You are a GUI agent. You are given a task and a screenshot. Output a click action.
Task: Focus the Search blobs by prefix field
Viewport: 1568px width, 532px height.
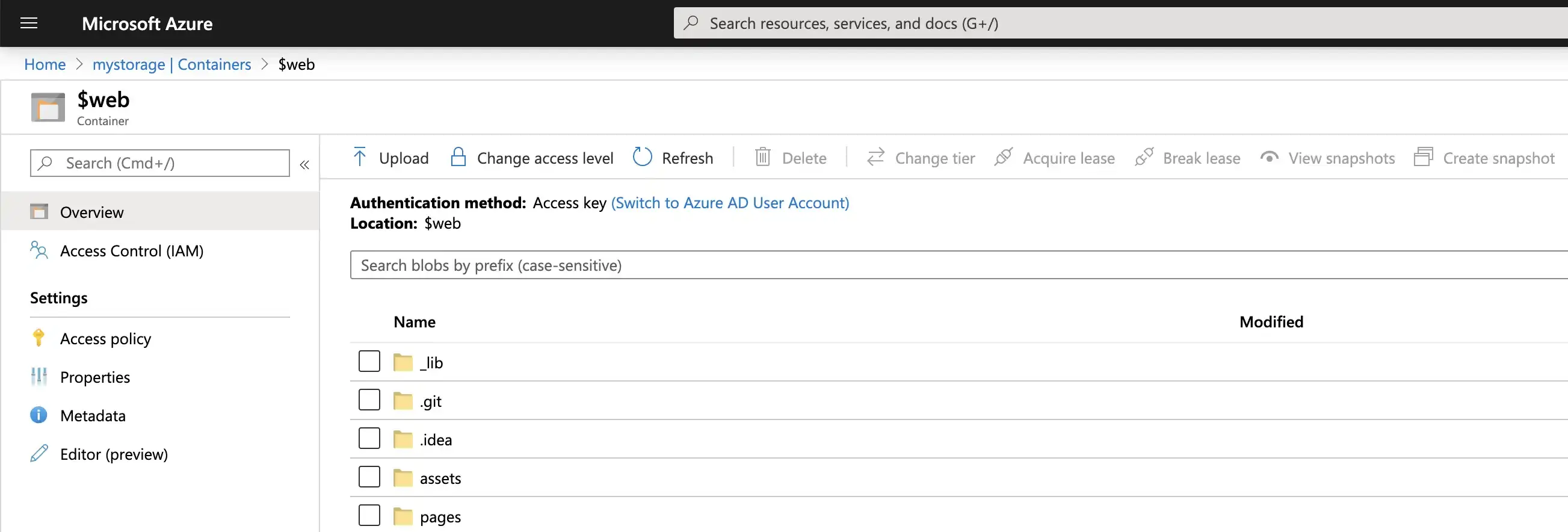959,265
